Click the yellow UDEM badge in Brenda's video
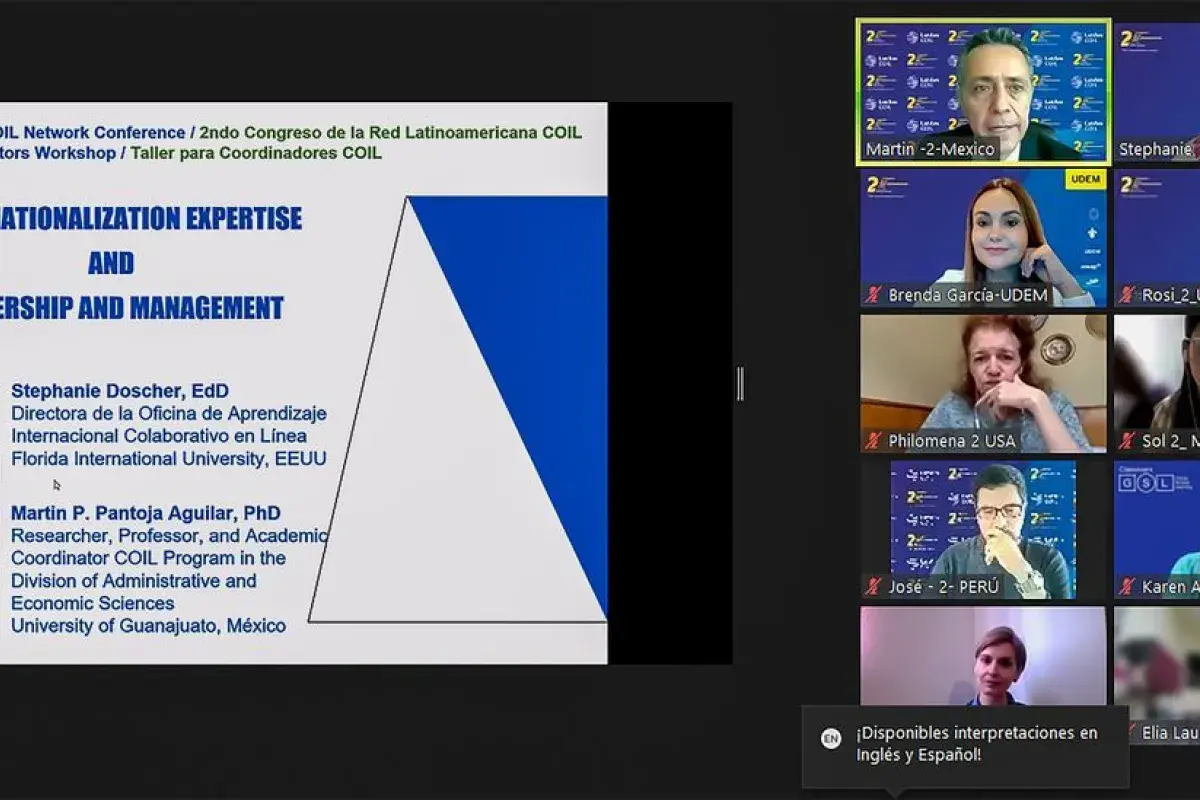This screenshot has width=1200, height=800. pyautogui.click(x=1084, y=180)
